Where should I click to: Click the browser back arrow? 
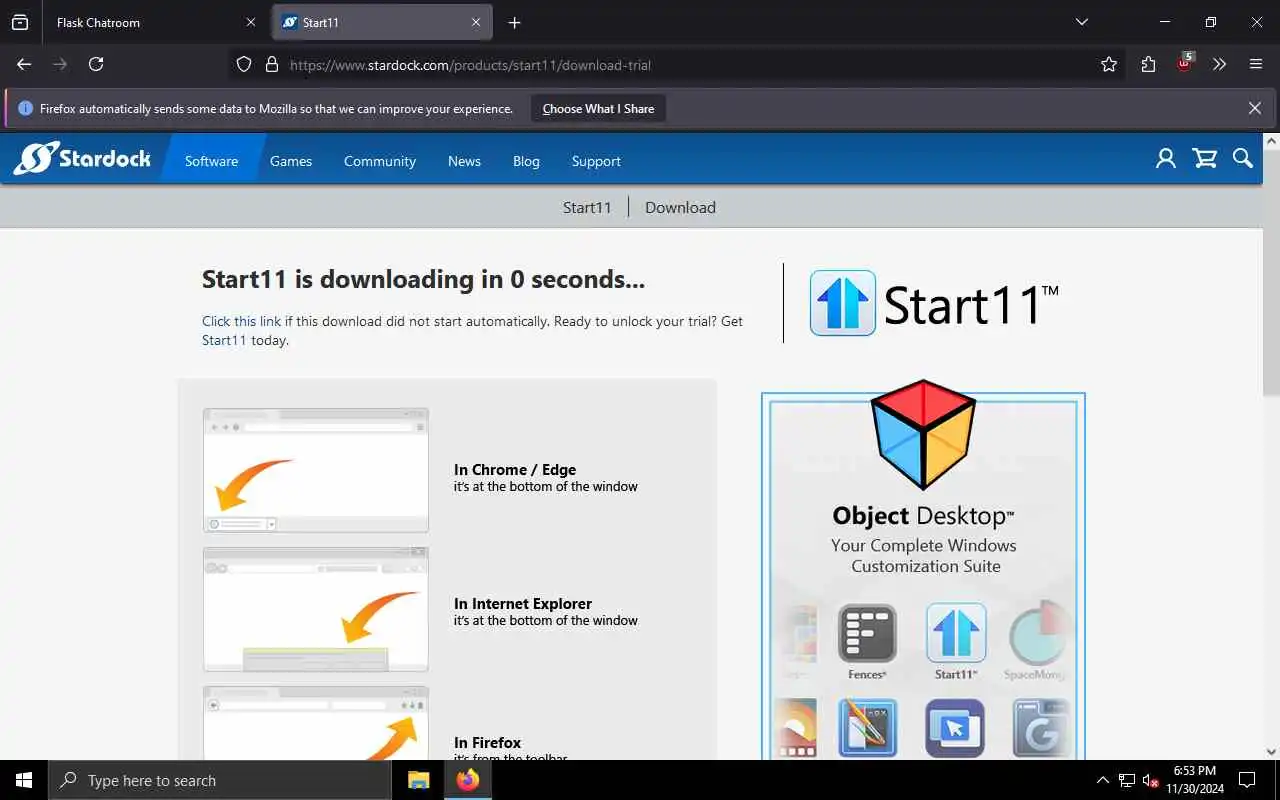(24, 64)
